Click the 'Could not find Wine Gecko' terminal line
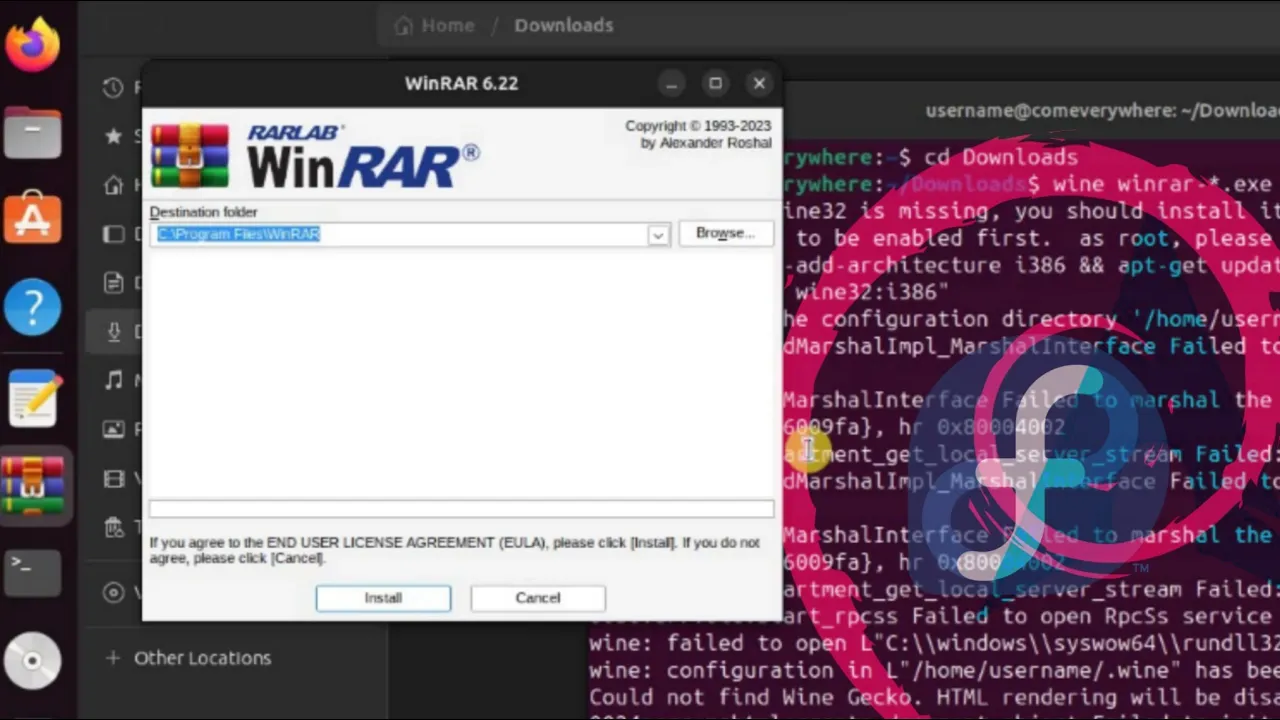This screenshot has height=720, width=1280. (x=934, y=697)
